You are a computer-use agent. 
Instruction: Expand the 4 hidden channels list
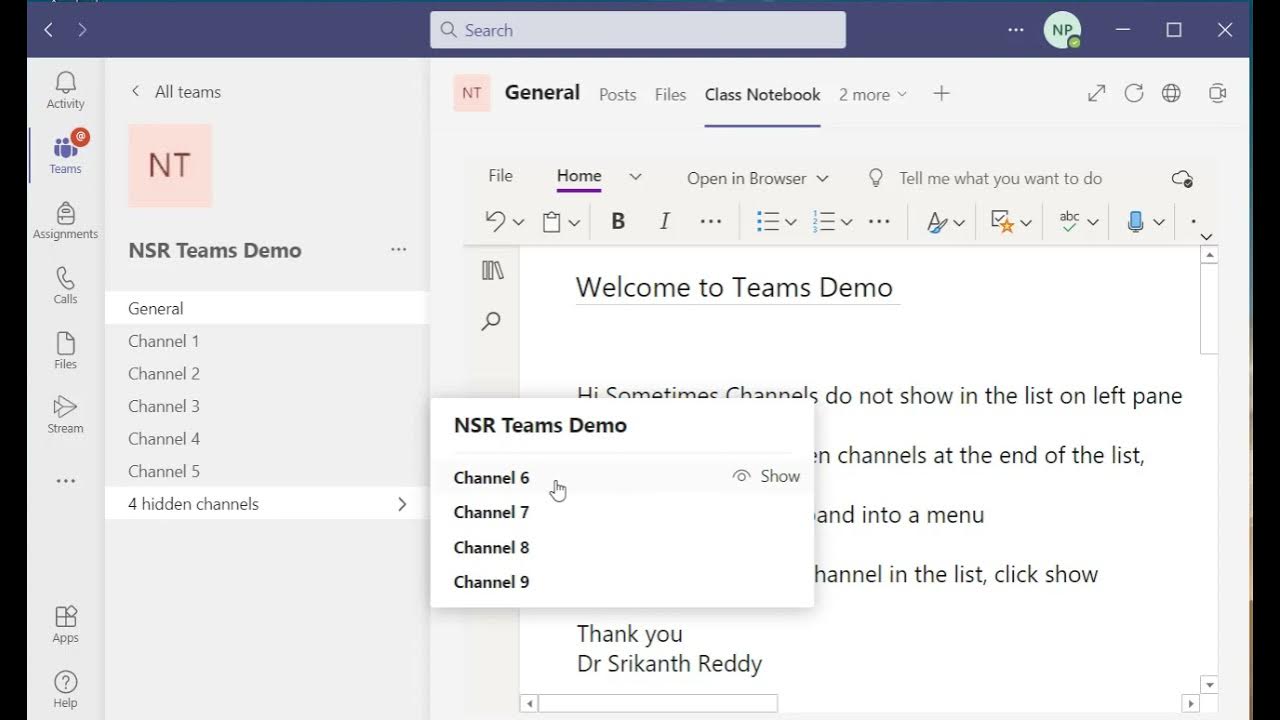[x=267, y=504]
